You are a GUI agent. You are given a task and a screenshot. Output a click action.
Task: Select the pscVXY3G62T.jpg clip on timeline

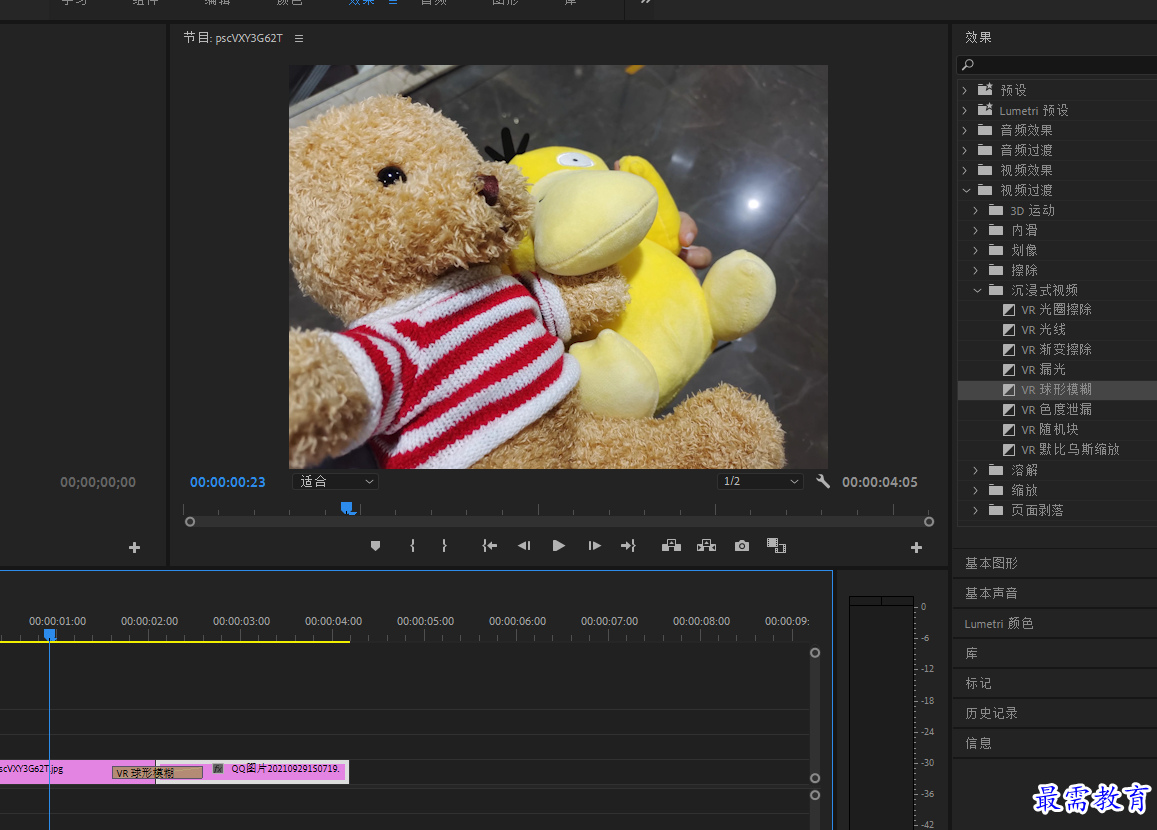77,771
